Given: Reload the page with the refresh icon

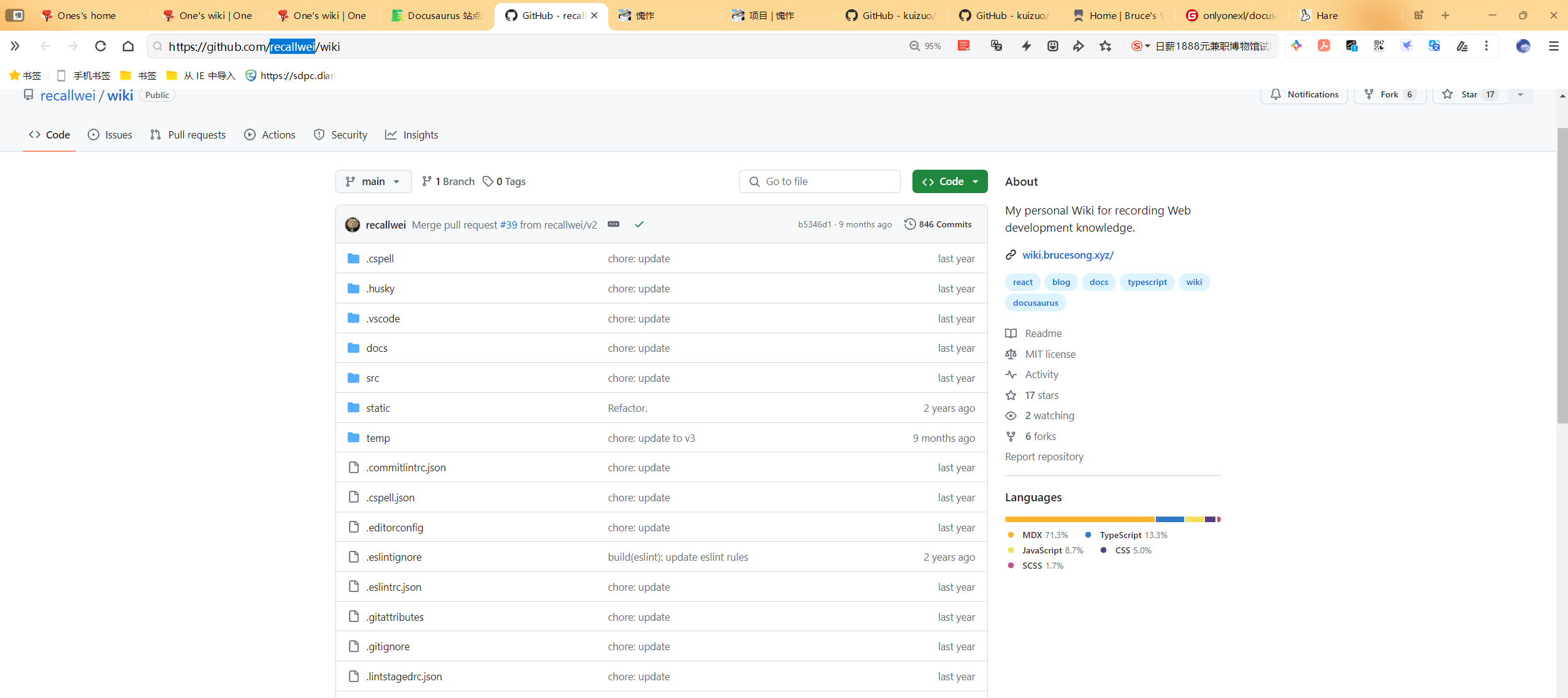Looking at the screenshot, I should pyautogui.click(x=101, y=46).
